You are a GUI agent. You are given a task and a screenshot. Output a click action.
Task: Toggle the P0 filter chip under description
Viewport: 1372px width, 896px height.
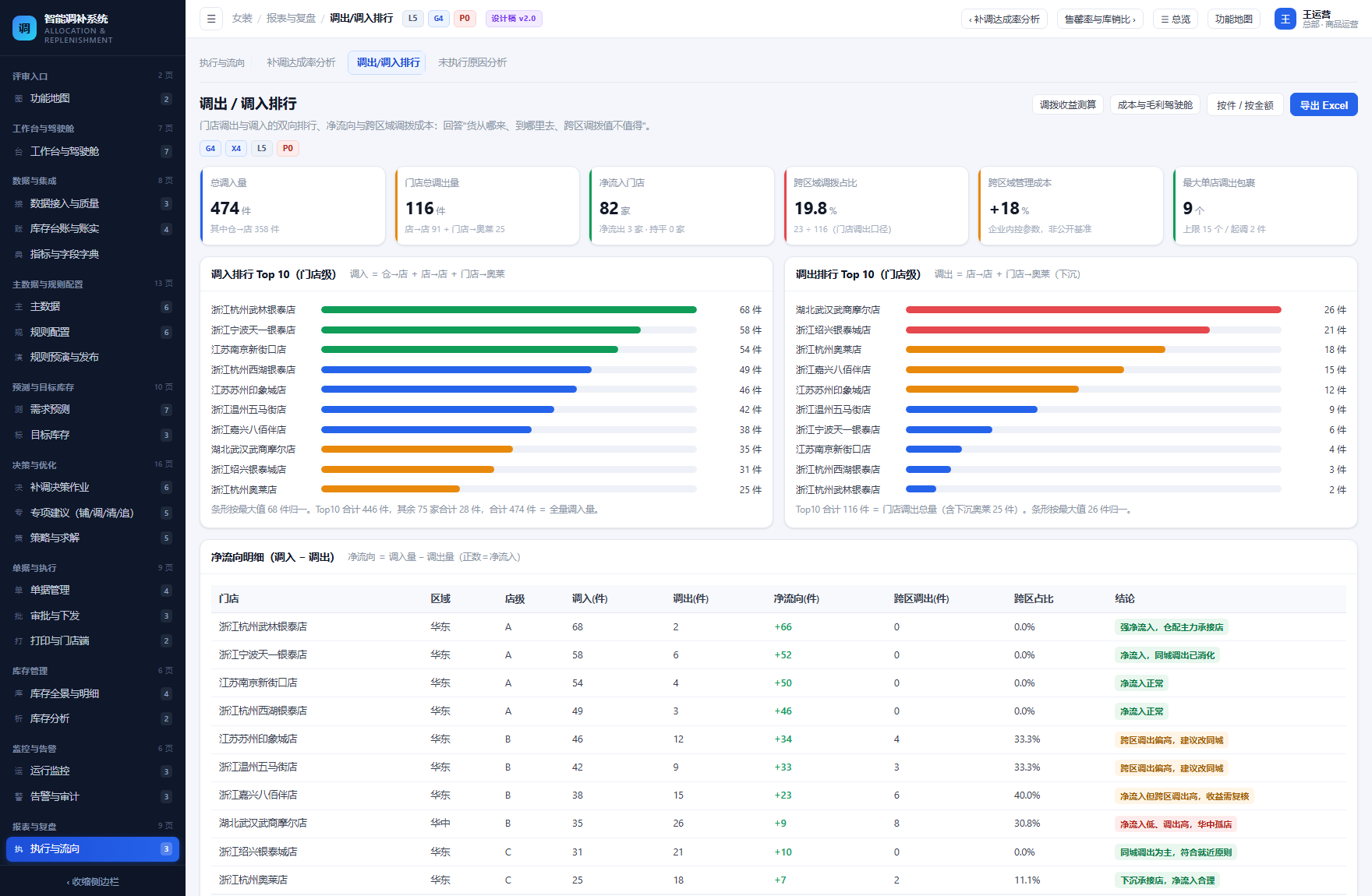pos(288,148)
